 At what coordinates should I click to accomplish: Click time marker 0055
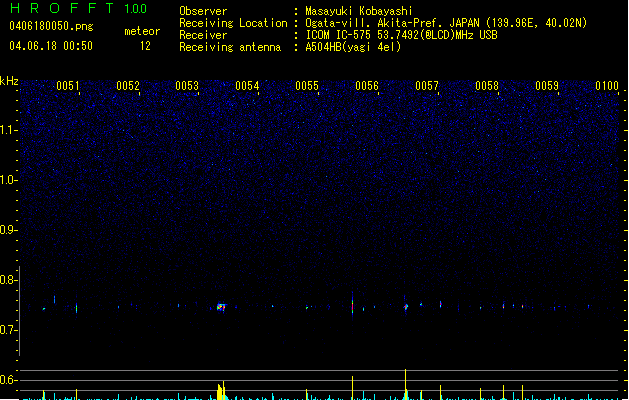pyautogui.click(x=307, y=86)
